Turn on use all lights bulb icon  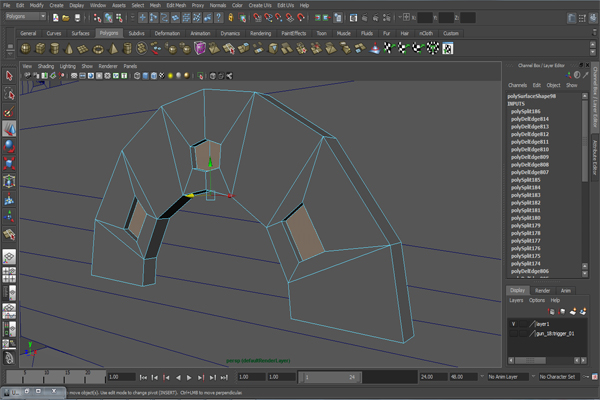(x=170, y=76)
